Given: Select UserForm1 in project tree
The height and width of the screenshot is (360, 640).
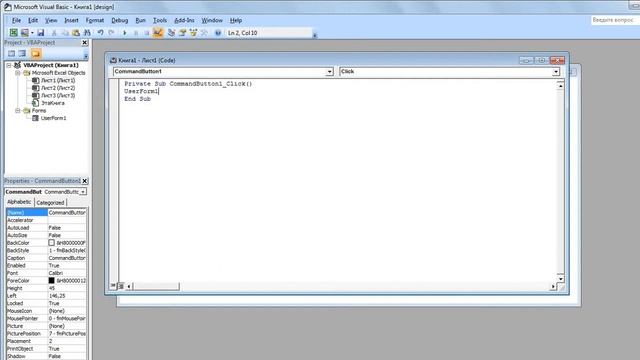Looking at the screenshot, I should (53, 118).
